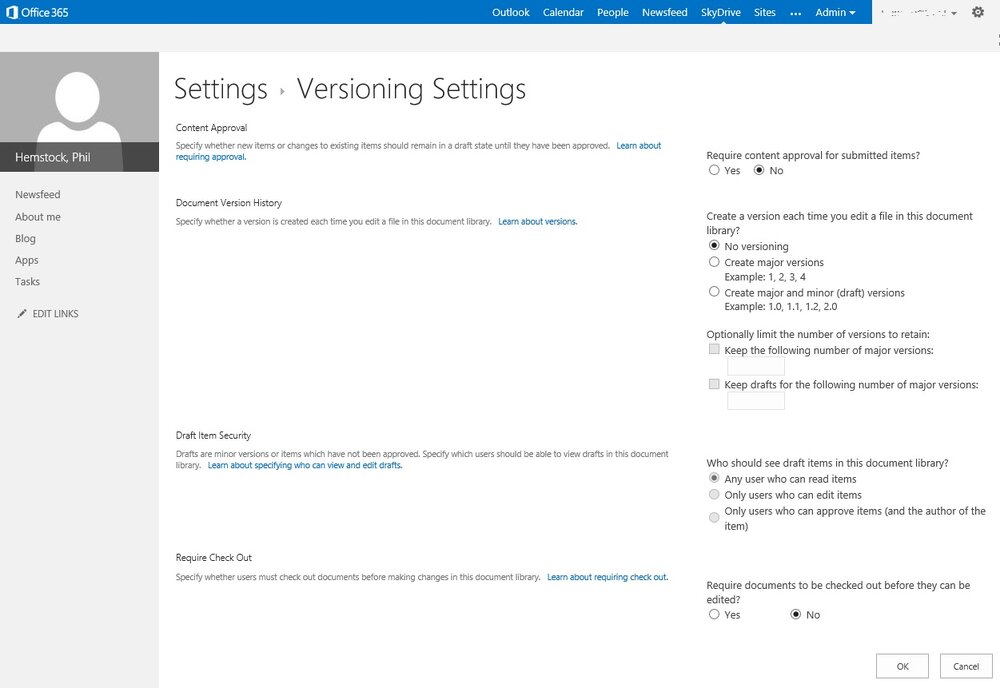Check Keep the following number of major versions
This screenshot has height=688, width=1000.
tap(714, 349)
